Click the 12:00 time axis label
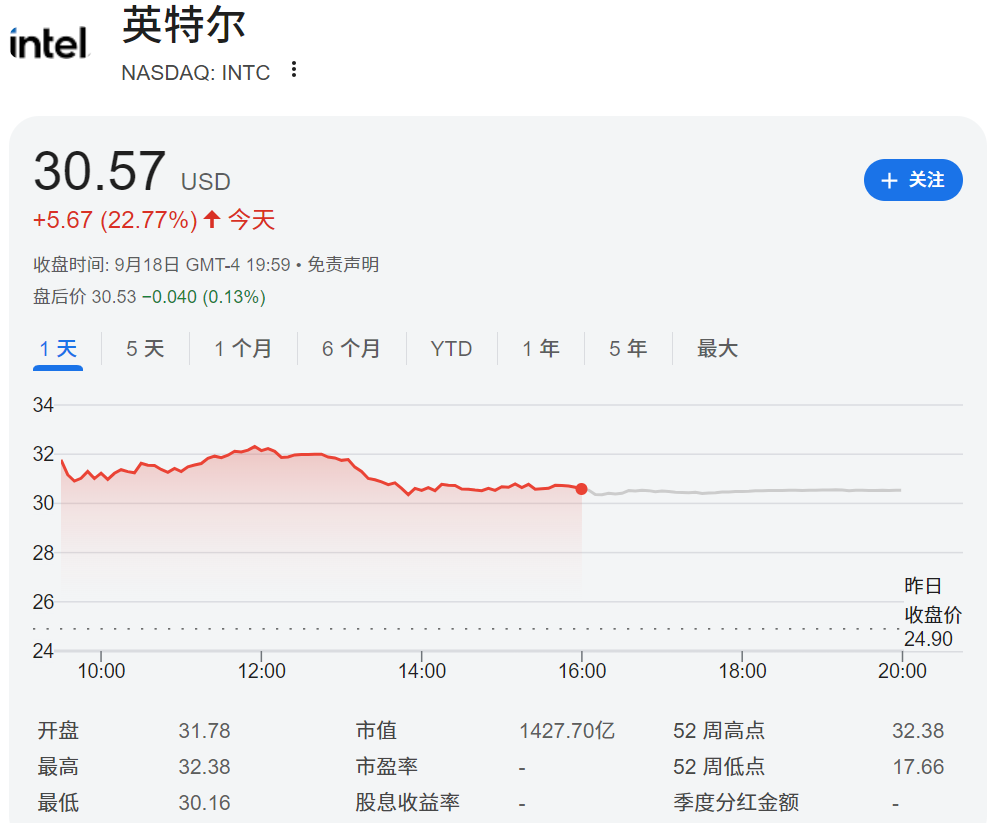 261,671
